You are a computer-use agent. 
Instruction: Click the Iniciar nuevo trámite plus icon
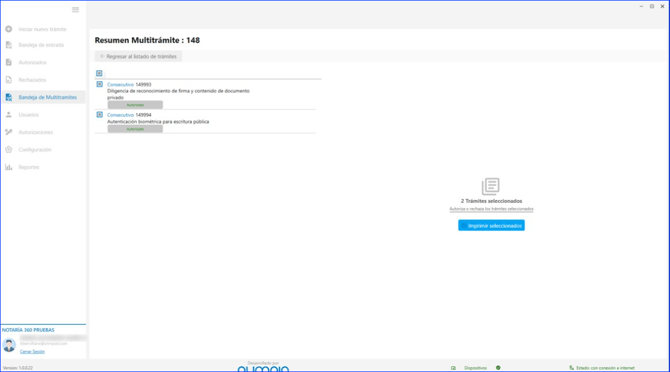click(x=9, y=29)
